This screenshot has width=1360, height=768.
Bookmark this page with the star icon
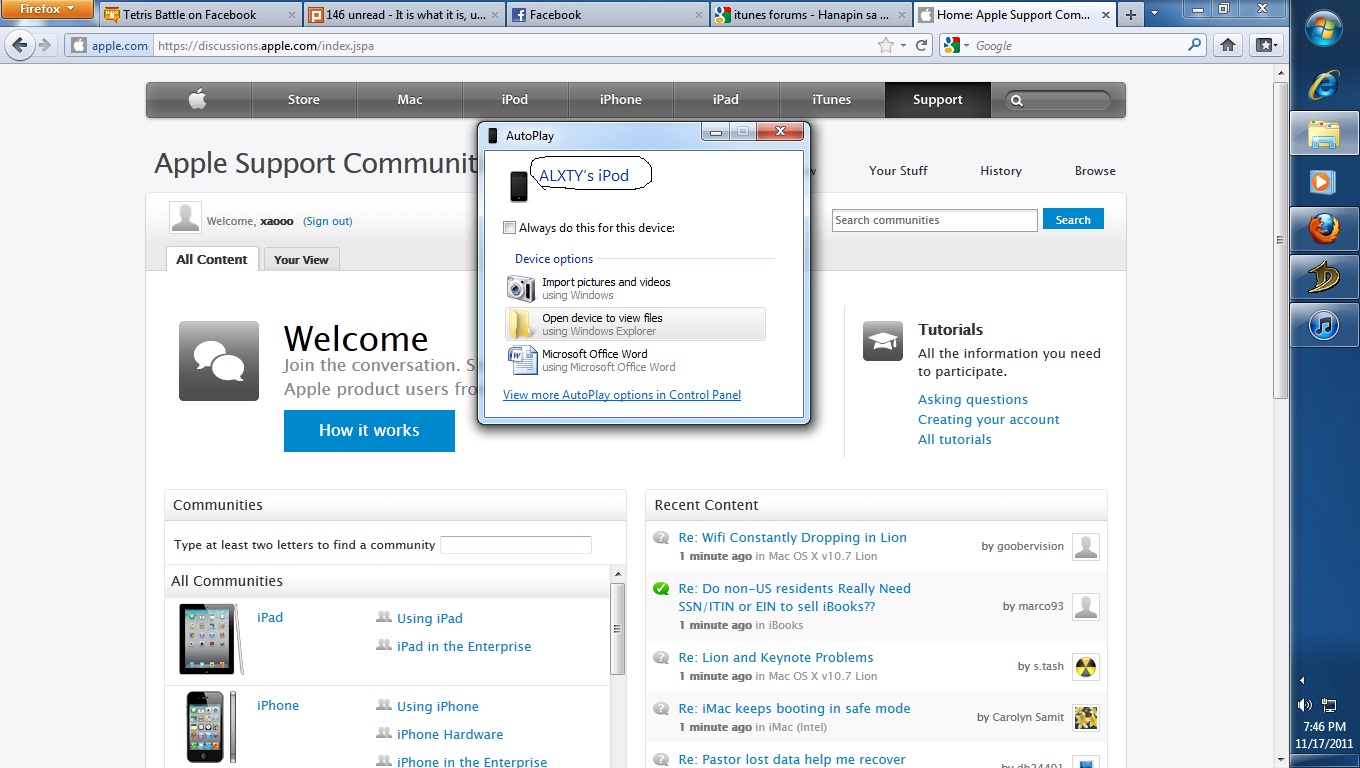[885, 45]
